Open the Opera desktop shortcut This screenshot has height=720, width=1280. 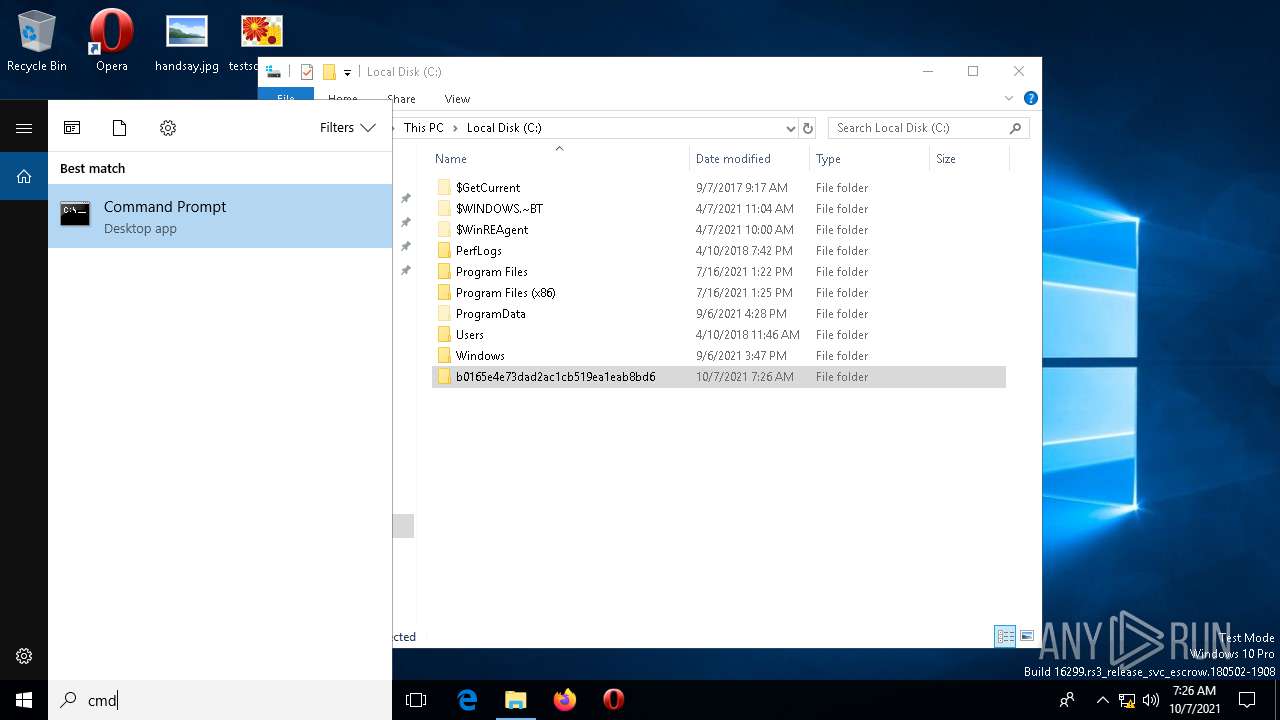111,42
